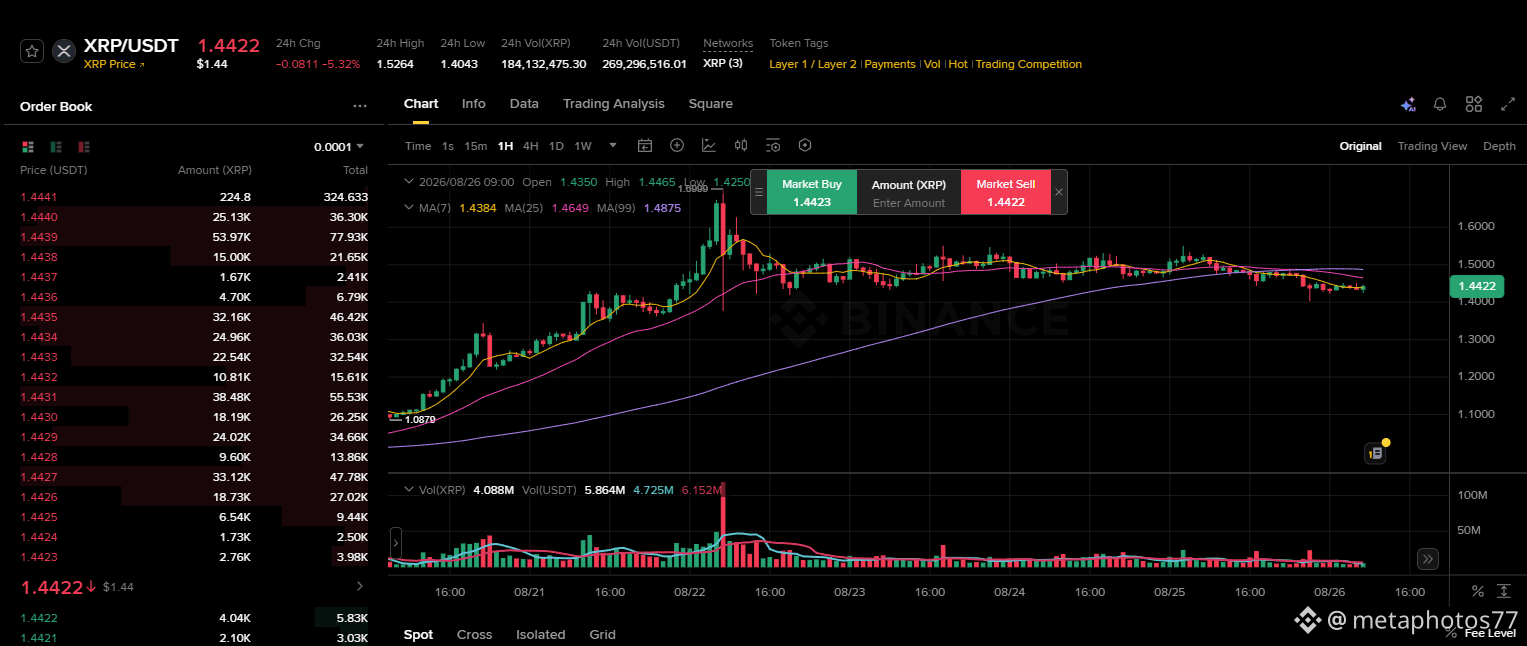Click the Enter Amount XRP field

point(909,203)
